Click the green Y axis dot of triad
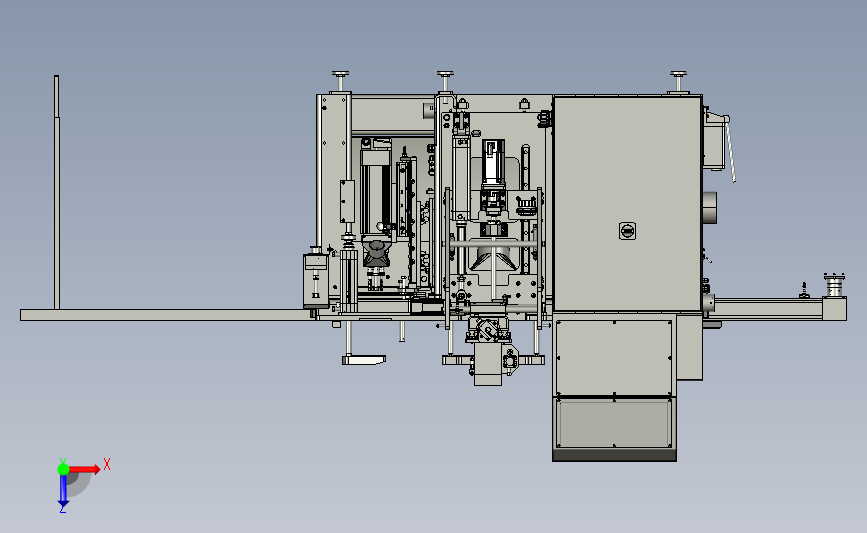Viewport: 867px width, 533px height. point(63,469)
